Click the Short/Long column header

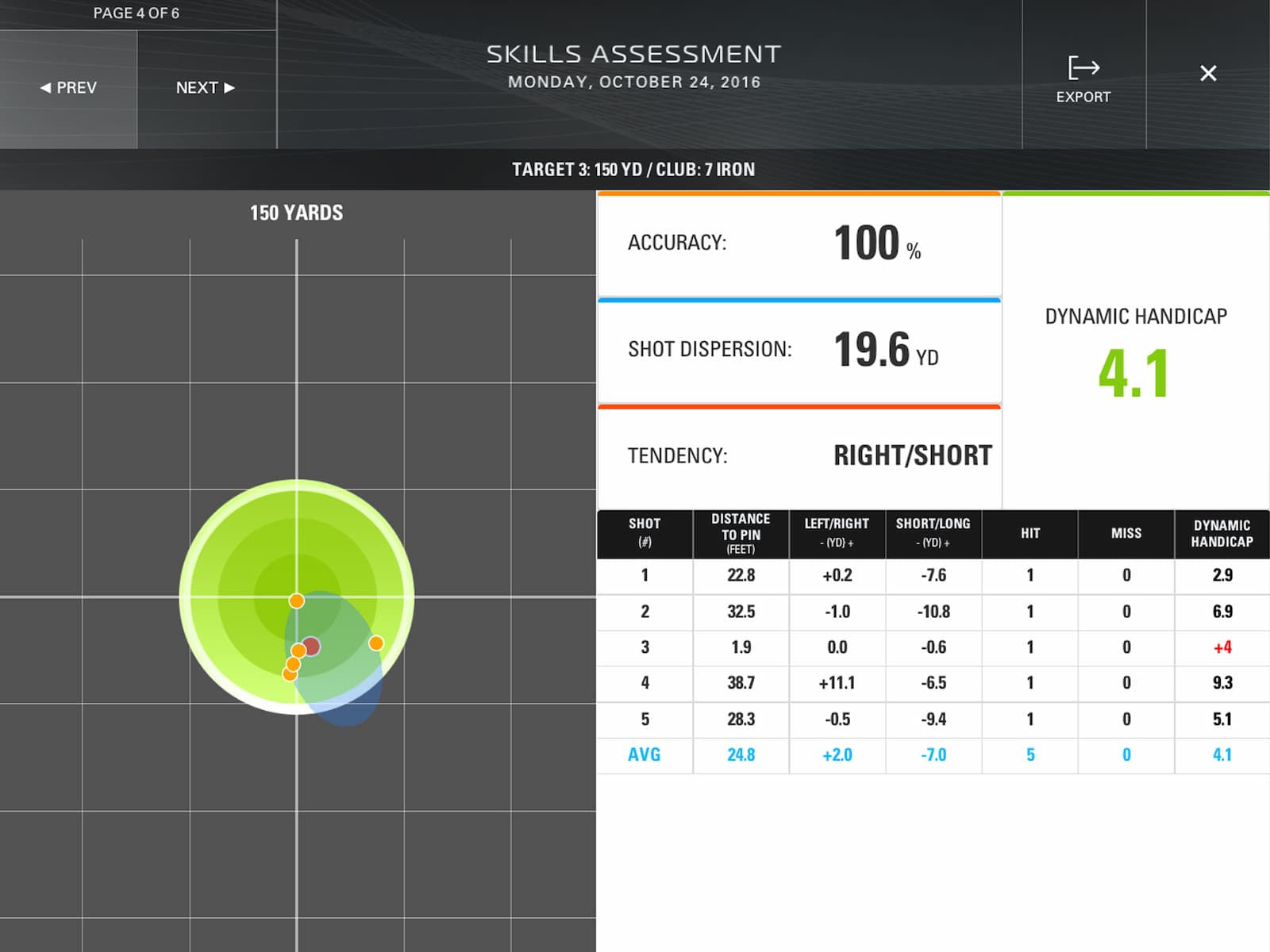[933, 534]
